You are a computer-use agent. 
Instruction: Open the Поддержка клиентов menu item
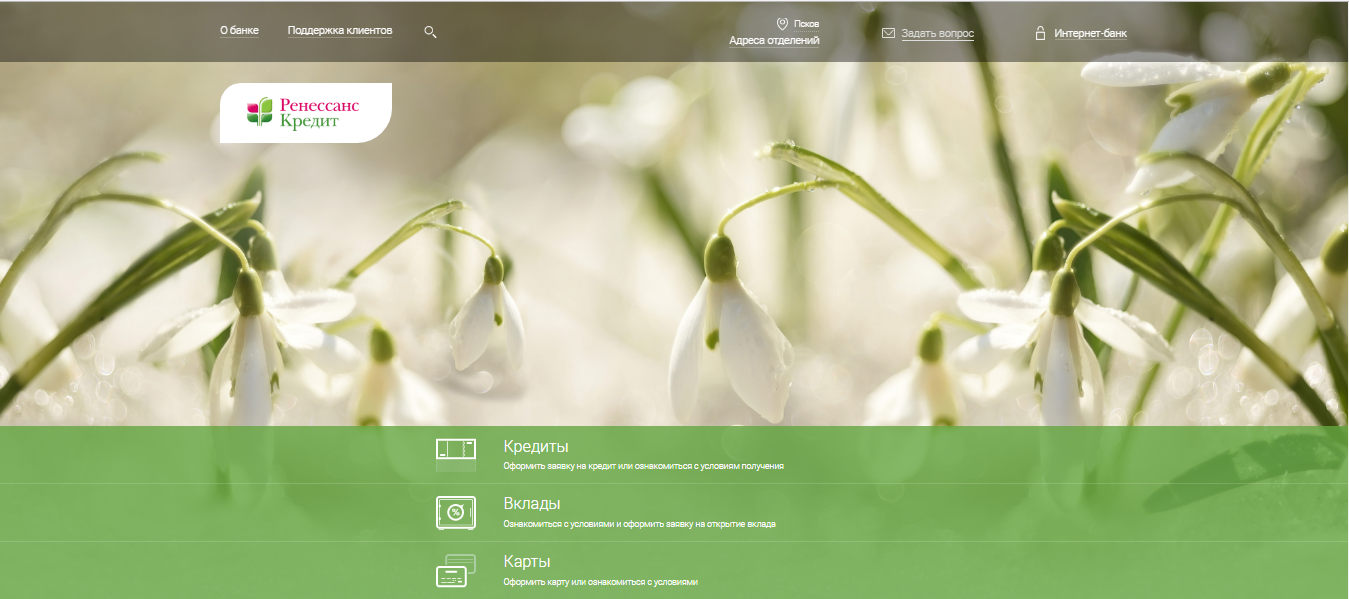point(340,31)
